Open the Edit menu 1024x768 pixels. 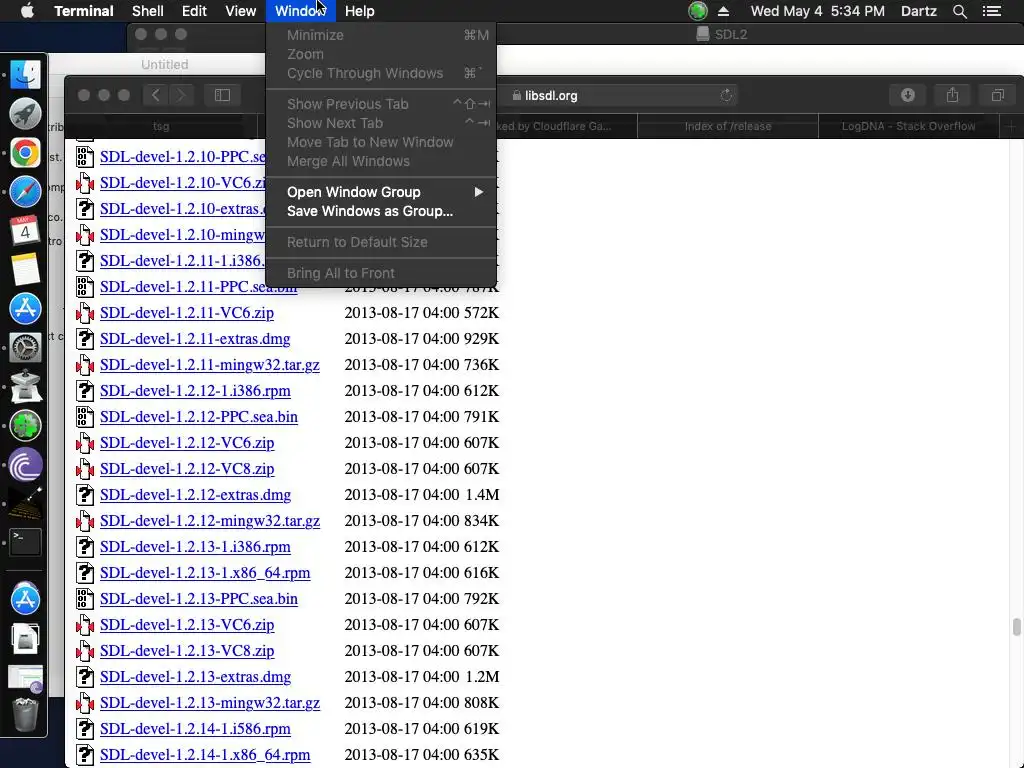pyautogui.click(x=194, y=11)
